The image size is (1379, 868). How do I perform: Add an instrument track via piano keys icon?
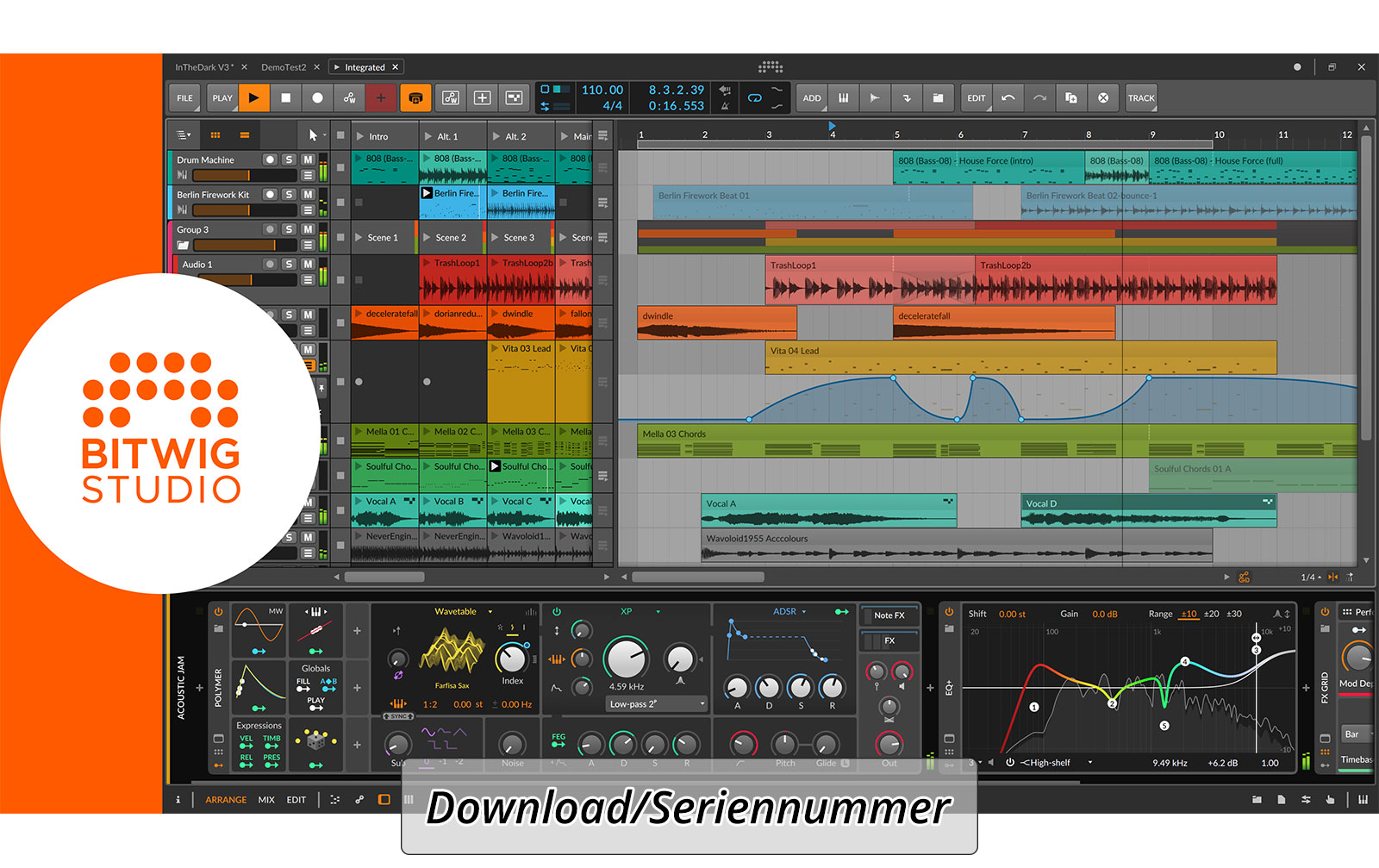click(x=843, y=98)
